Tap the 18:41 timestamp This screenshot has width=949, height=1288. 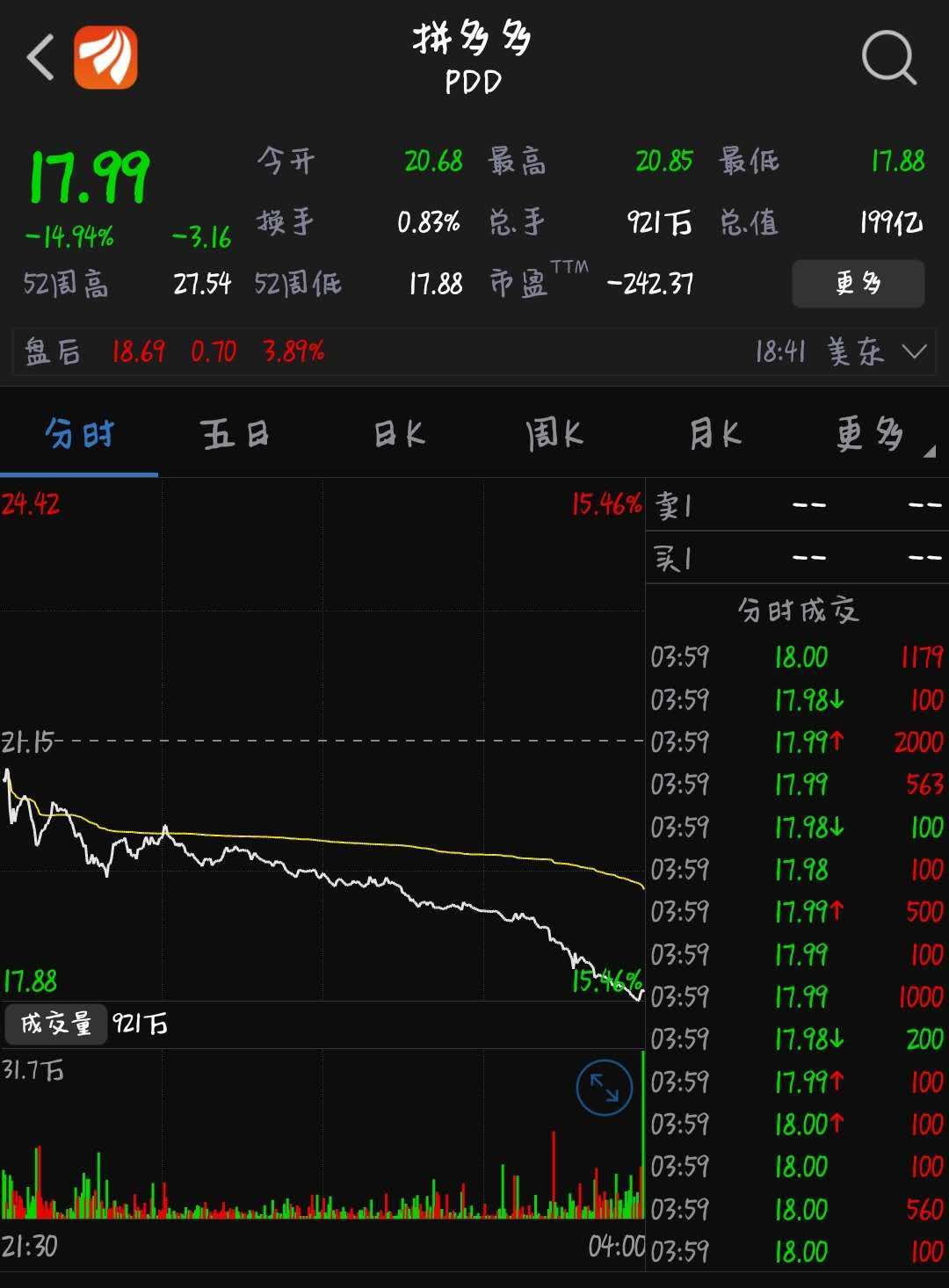780,352
